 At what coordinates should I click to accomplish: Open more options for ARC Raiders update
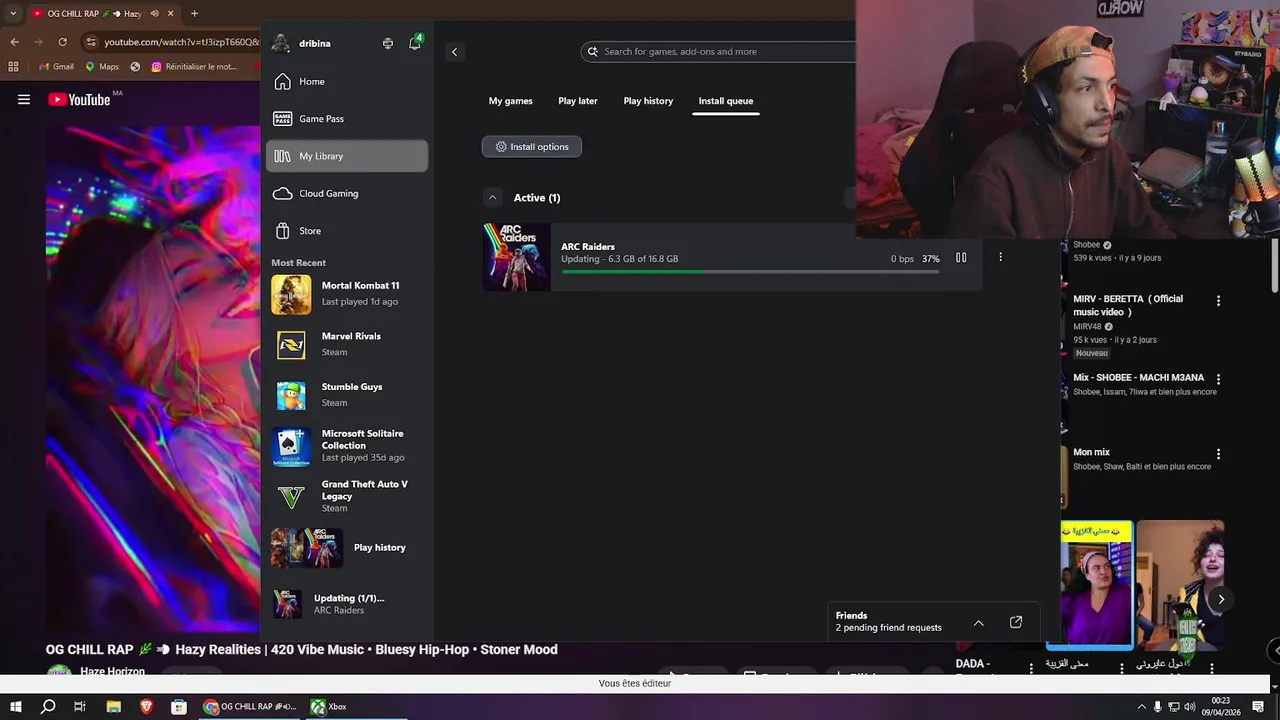1000,257
